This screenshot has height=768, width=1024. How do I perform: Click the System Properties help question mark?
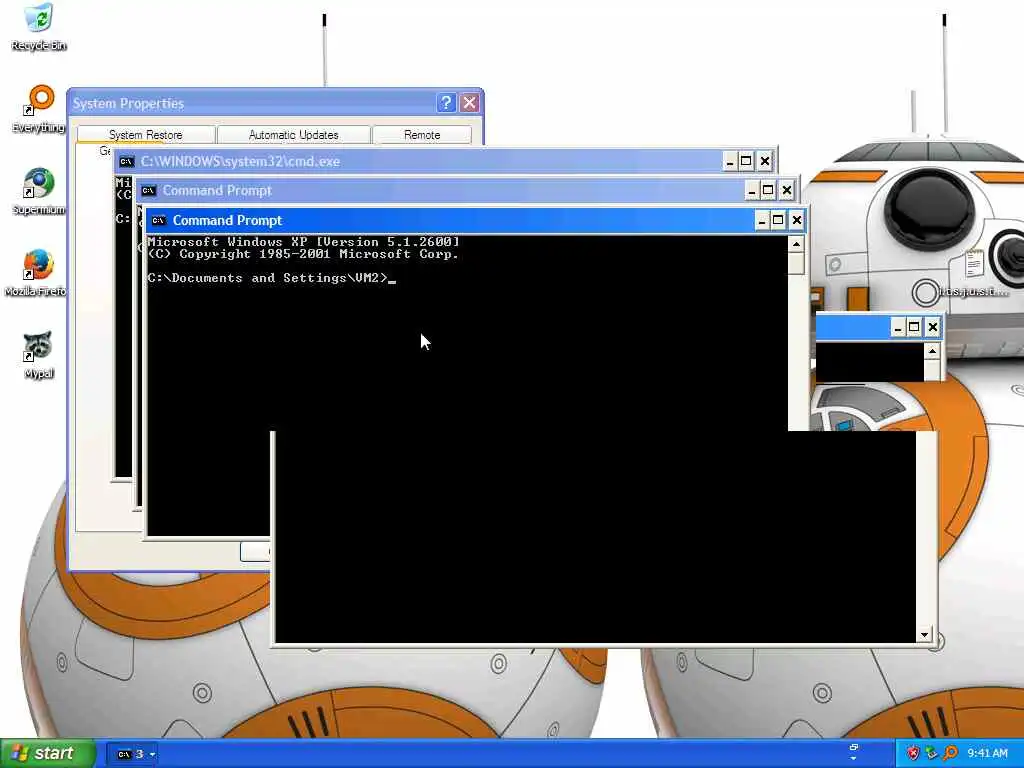[x=446, y=103]
